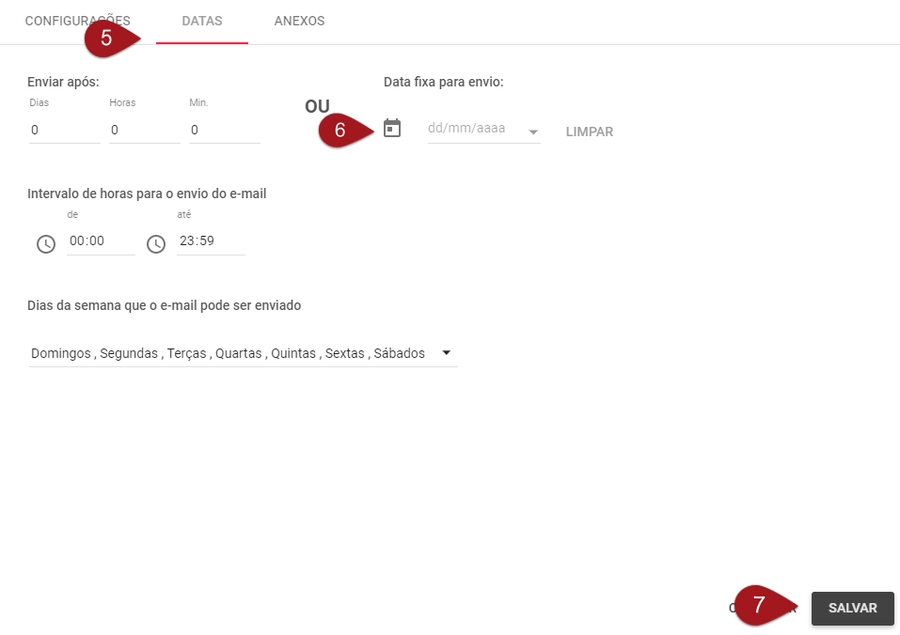Click Limpar to clear the fixed date
The image size is (900, 635).
tap(589, 132)
